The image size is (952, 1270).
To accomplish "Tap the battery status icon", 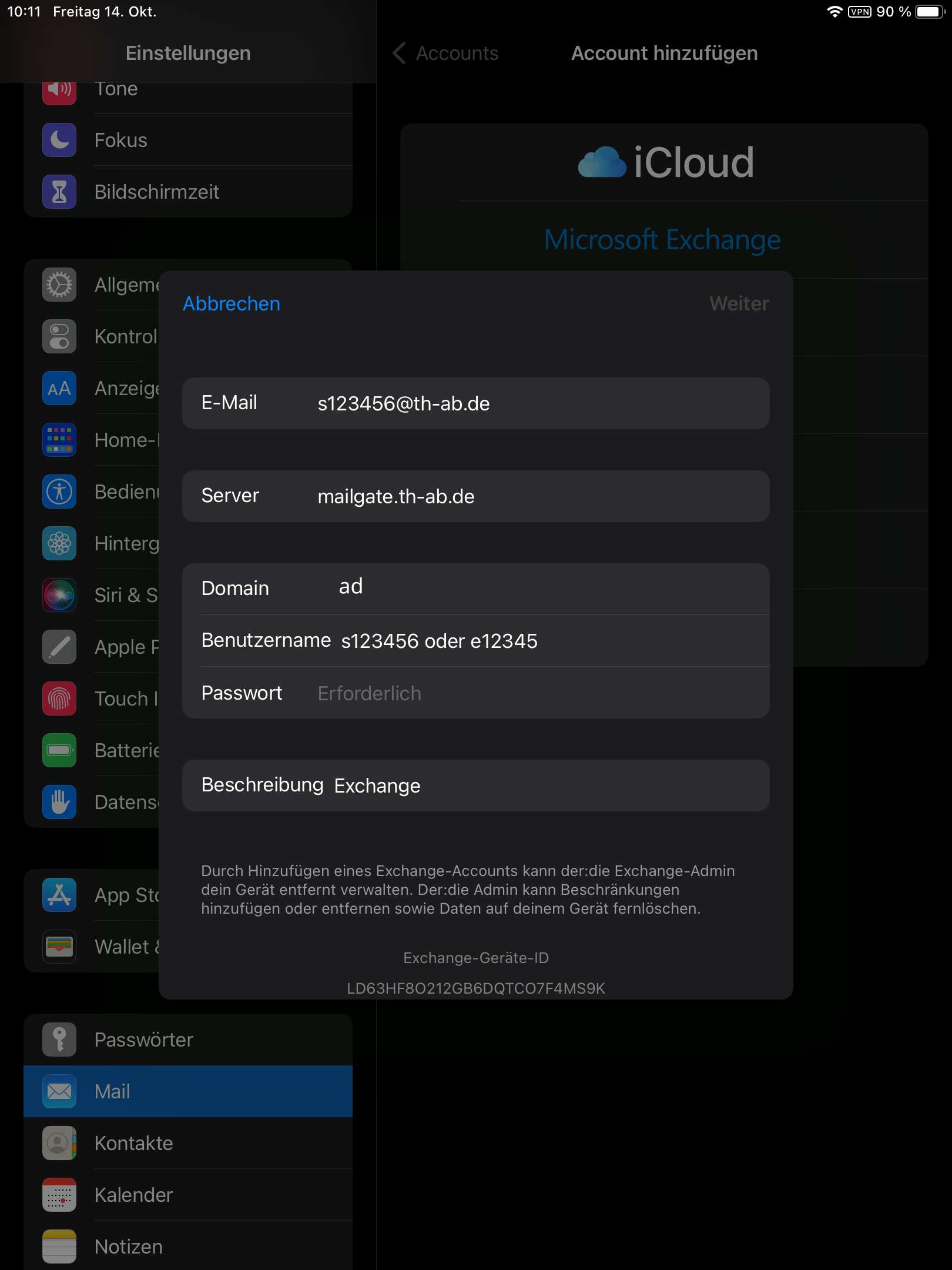I will click(x=930, y=12).
